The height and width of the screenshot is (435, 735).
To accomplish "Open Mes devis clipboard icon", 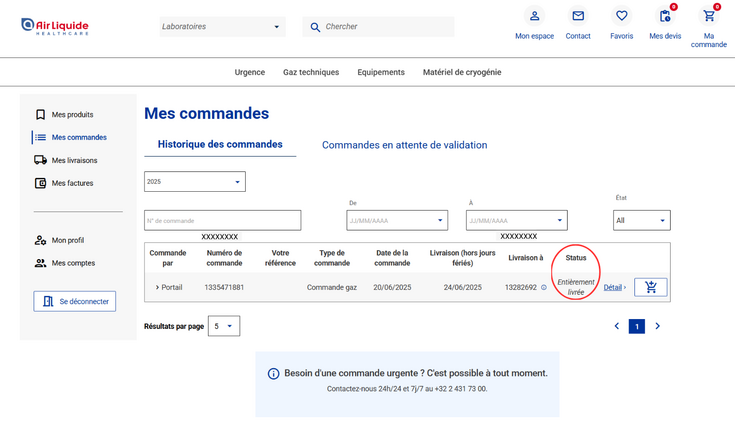I will [x=665, y=16].
